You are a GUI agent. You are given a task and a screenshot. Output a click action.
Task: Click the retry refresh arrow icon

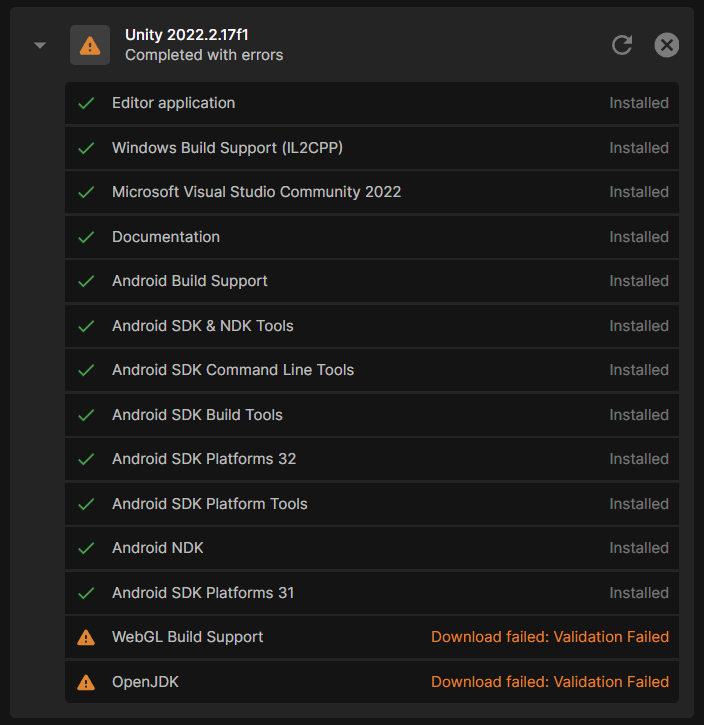click(x=622, y=45)
